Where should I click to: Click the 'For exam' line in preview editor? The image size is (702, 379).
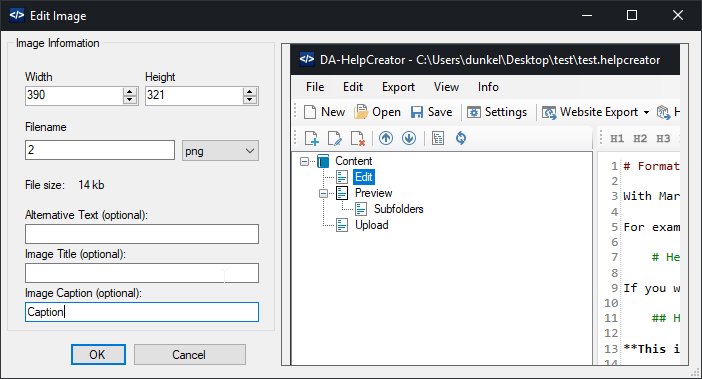[x=651, y=227]
